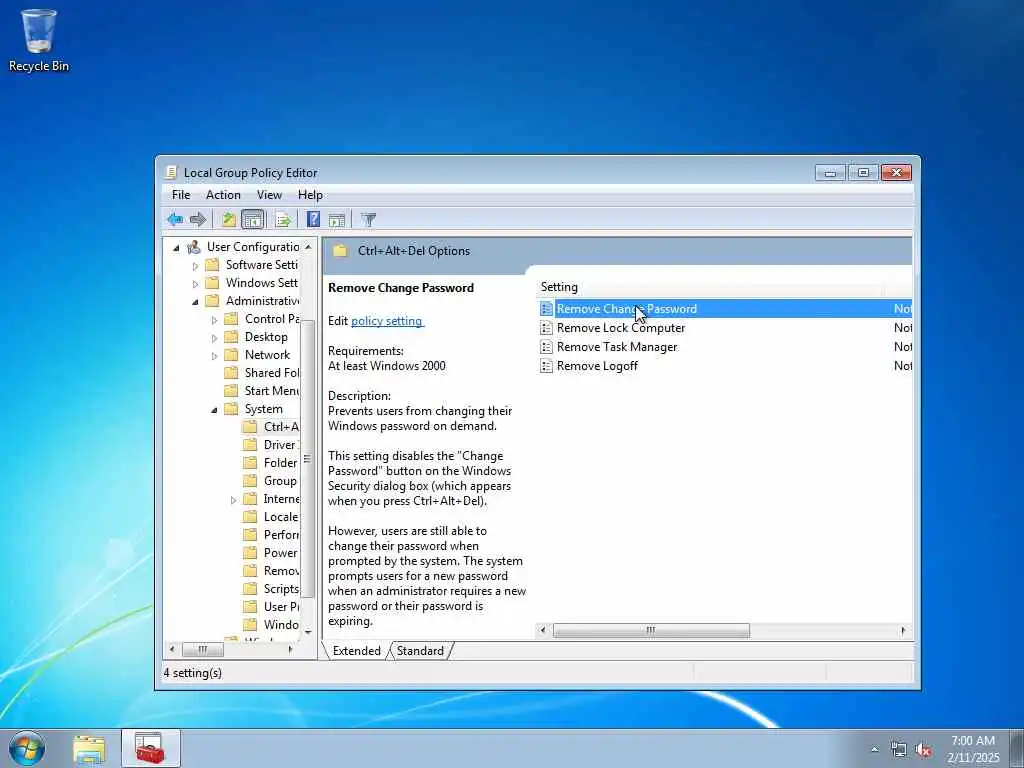1024x768 pixels.
Task: Click the red toolbox taskbar icon
Action: tap(151, 748)
